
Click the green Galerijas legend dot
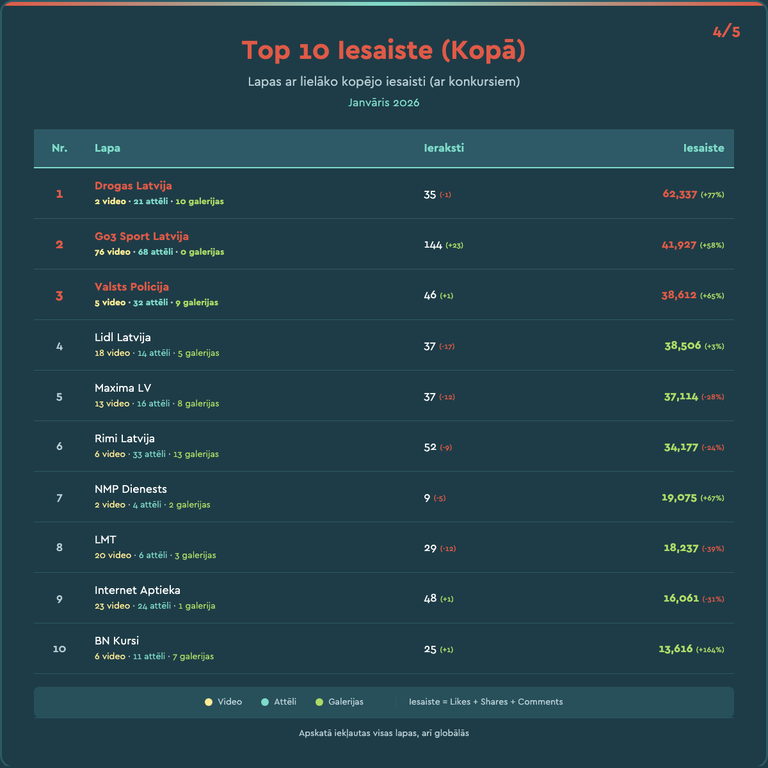pos(319,702)
